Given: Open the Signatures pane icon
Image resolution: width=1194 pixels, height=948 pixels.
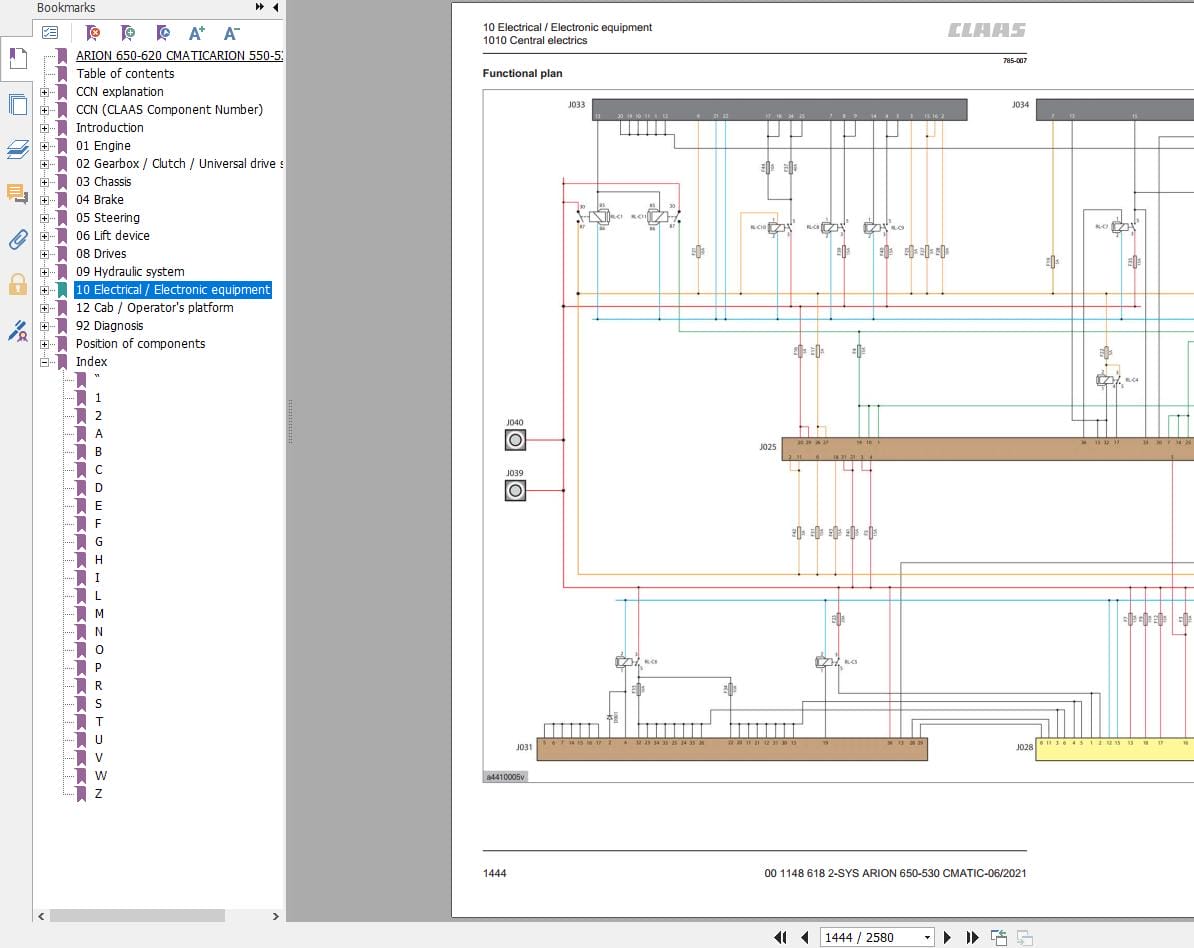Looking at the screenshot, I should [x=18, y=330].
